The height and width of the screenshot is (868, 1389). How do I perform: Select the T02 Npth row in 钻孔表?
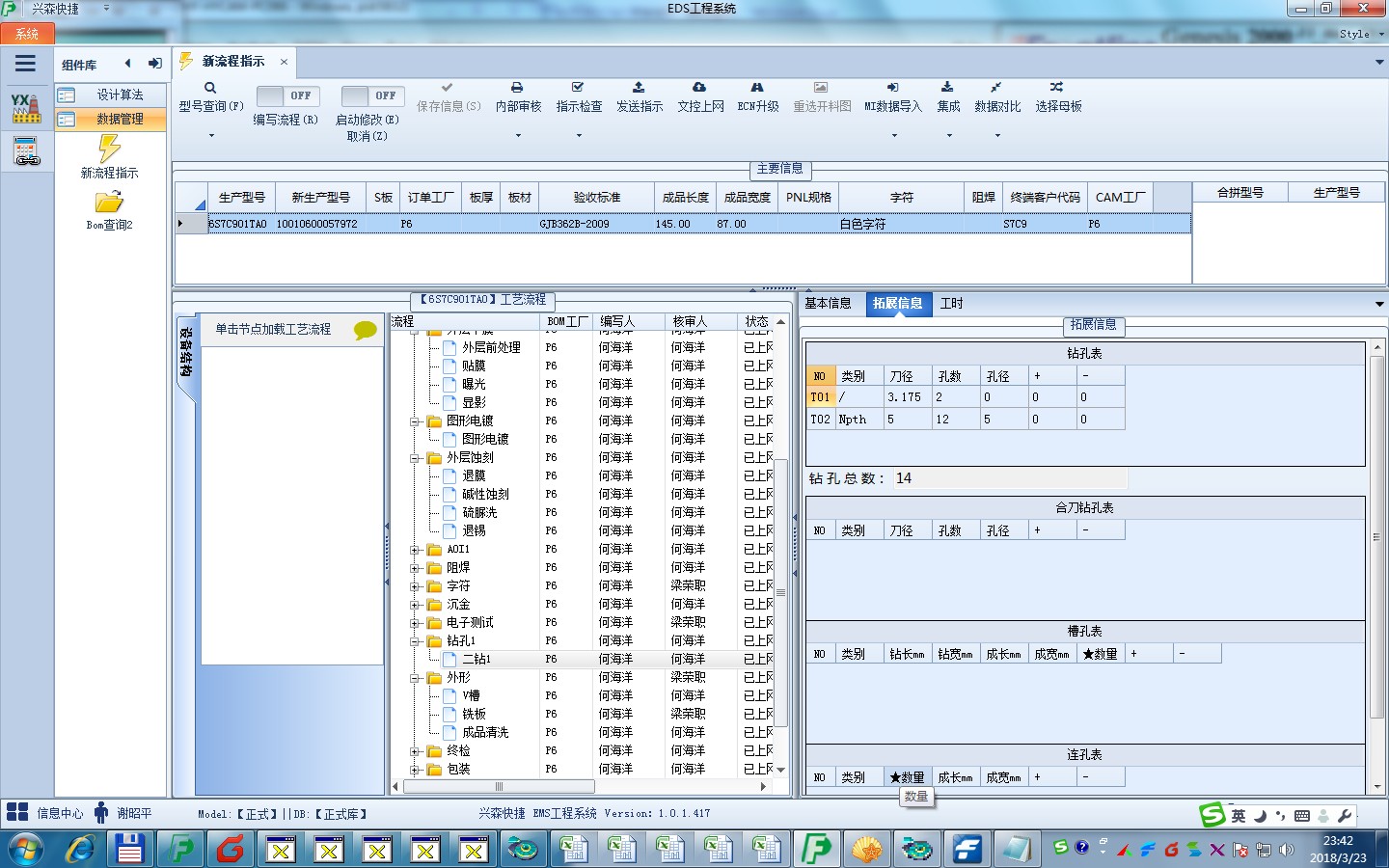966,420
